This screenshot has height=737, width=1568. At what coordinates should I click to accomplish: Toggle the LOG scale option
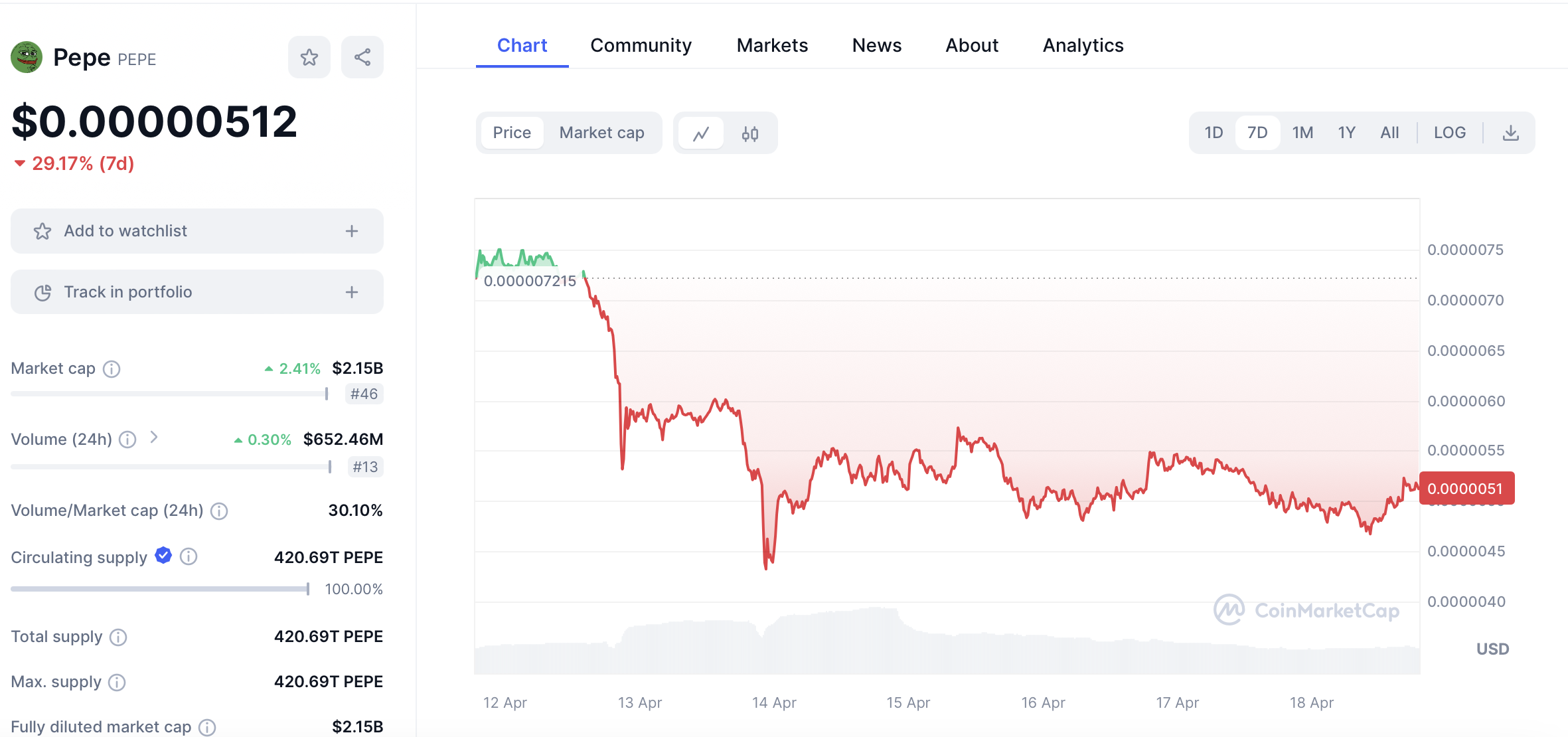[x=1449, y=133]
